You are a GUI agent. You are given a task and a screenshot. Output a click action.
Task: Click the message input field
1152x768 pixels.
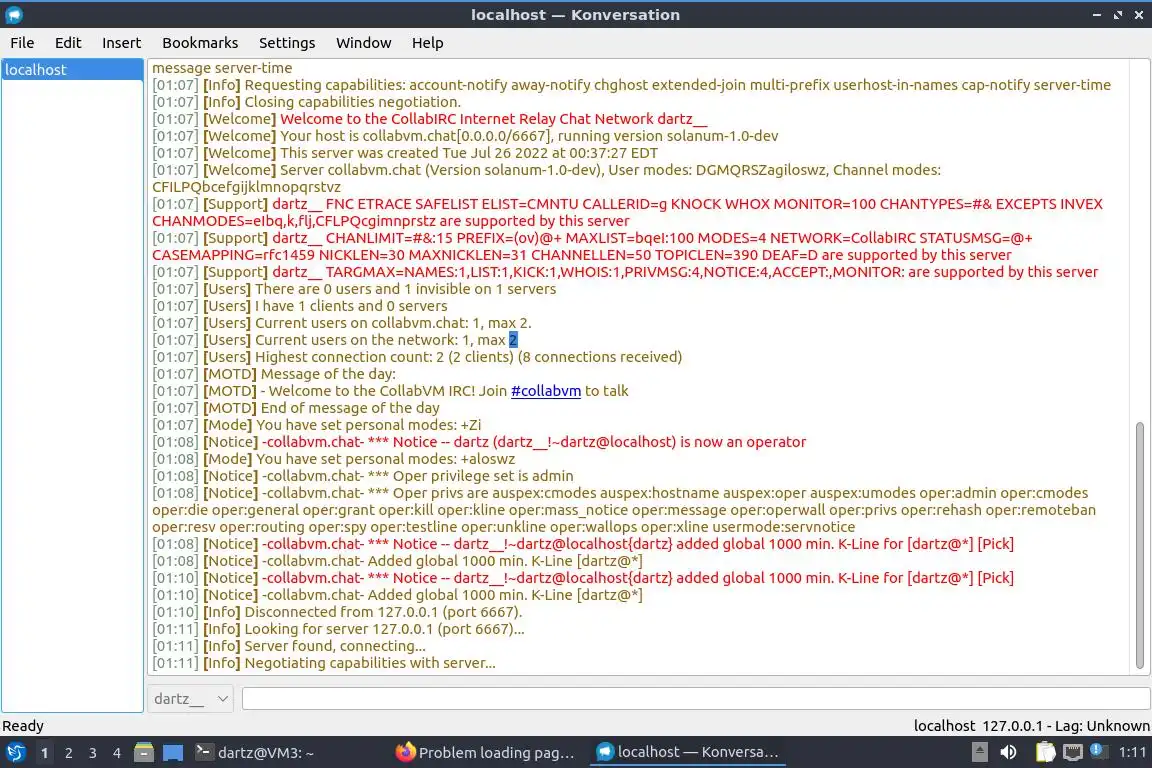(696, 699)
